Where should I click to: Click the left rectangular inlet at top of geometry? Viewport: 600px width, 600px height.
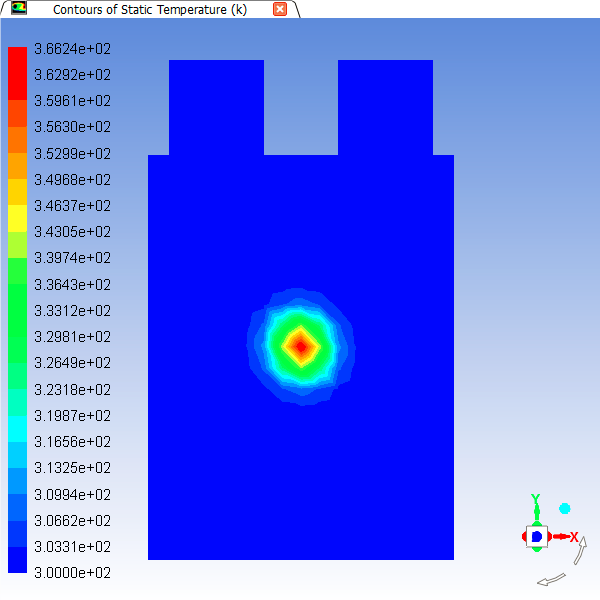pos(216,107)
